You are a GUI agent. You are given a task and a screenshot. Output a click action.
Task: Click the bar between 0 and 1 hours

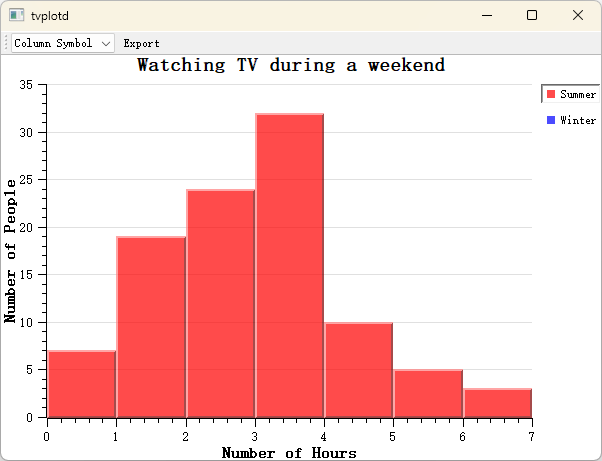[x=82, y=384]
